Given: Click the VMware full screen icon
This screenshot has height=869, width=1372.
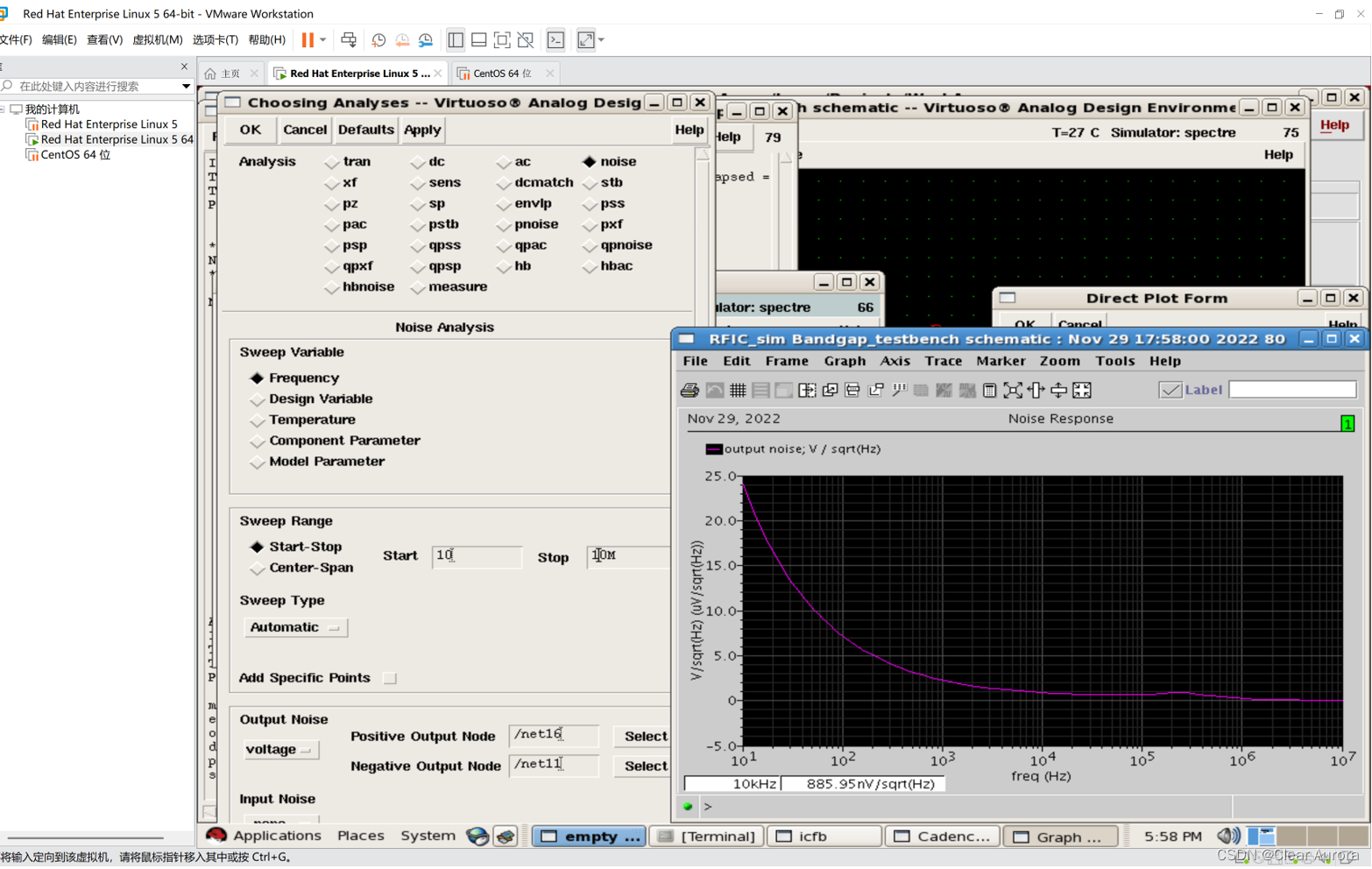Looking at the screenshot, I should [x=502, y=39].
